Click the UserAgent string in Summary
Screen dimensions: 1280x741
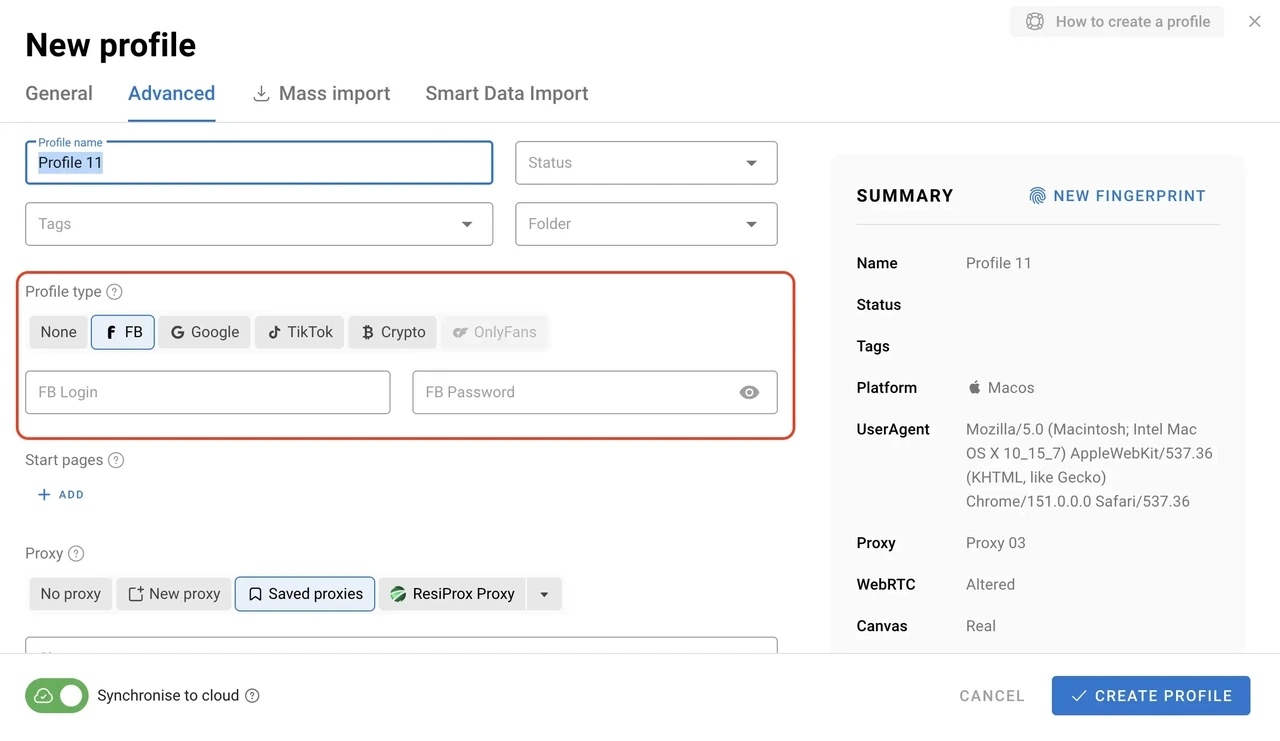click(1089, 465)
